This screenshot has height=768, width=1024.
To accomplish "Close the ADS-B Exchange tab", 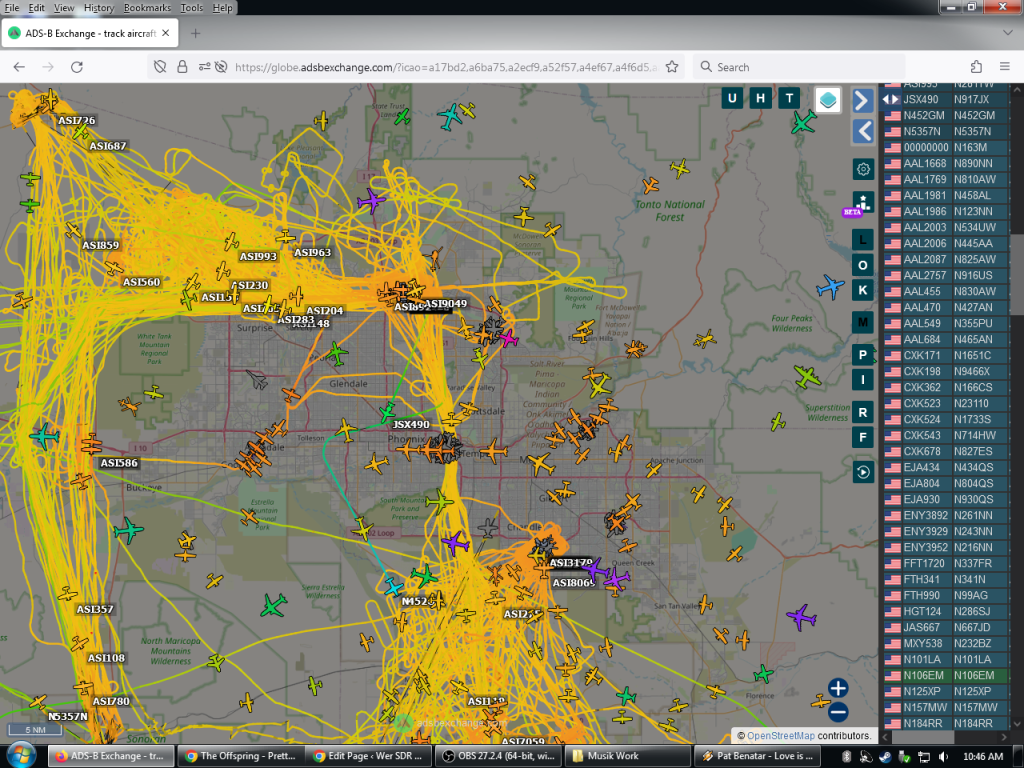I will (x=166, y=33).
